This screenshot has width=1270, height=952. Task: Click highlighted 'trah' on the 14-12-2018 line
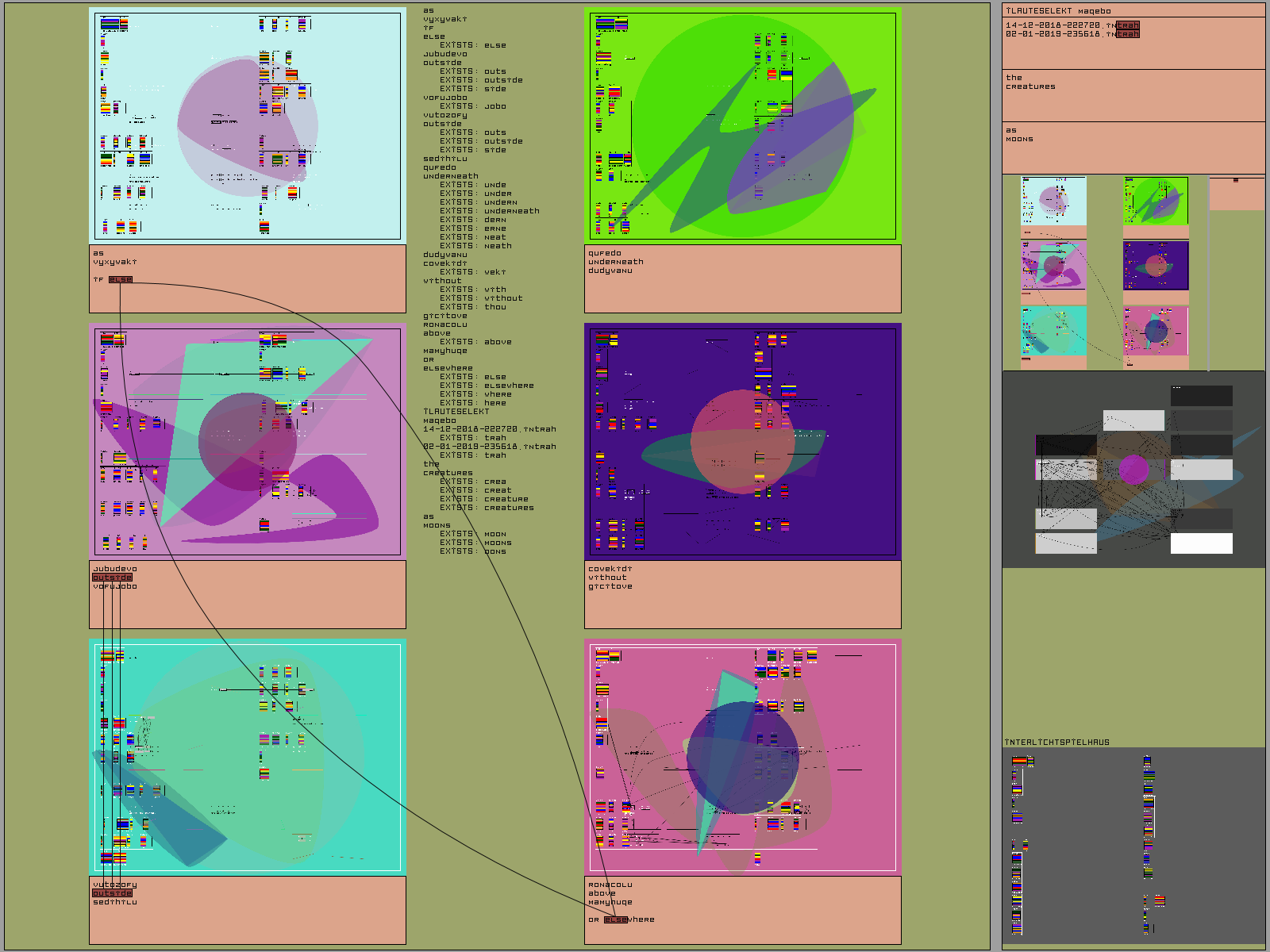click(x=1127, y=25)
